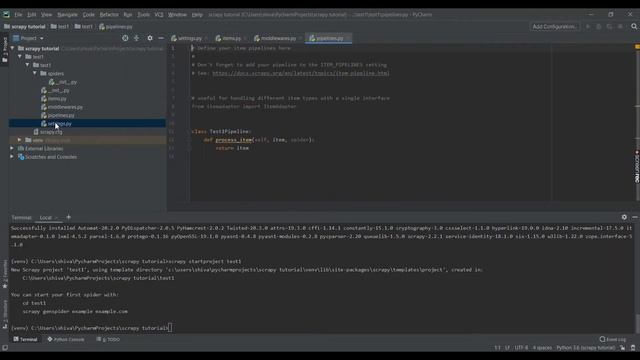The image size is (640, 360).
Task: Open the File menu
Action: [x=18, y=14]
